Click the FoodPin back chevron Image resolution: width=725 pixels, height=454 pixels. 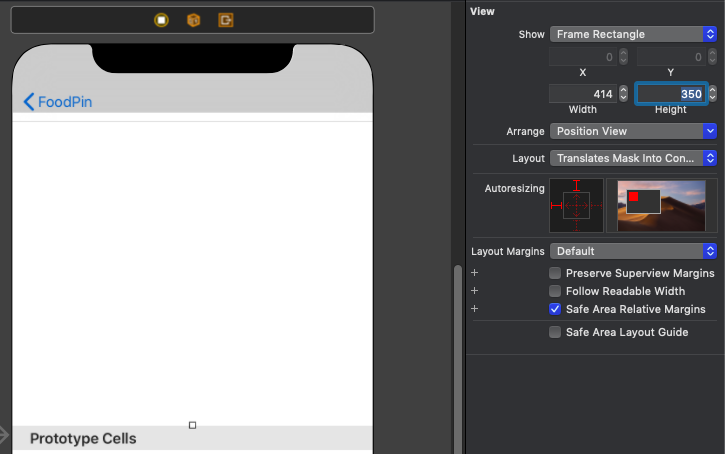point(29,102)
